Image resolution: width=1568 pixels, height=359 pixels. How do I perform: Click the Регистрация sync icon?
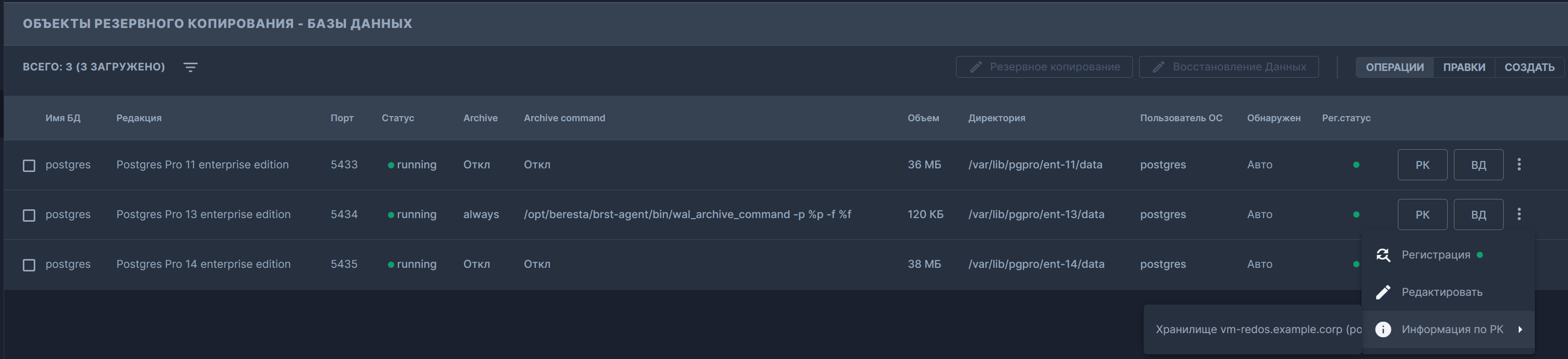pyautogui.click(x=1383, y=255)
